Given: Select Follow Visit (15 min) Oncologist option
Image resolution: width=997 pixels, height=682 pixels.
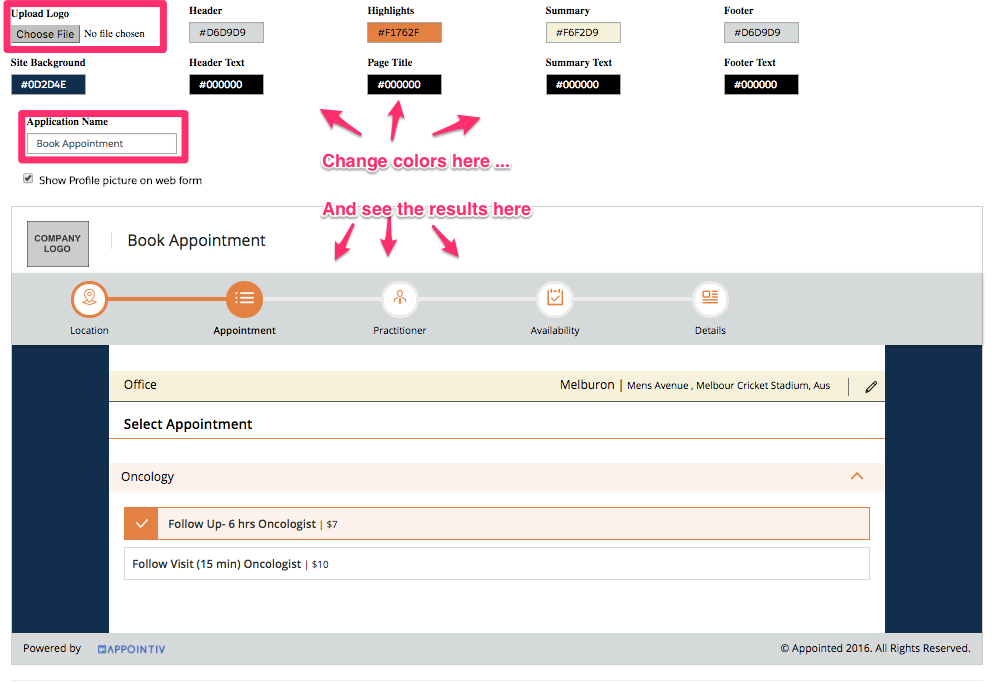Looking at the screenshot, I should pos(497,564).
